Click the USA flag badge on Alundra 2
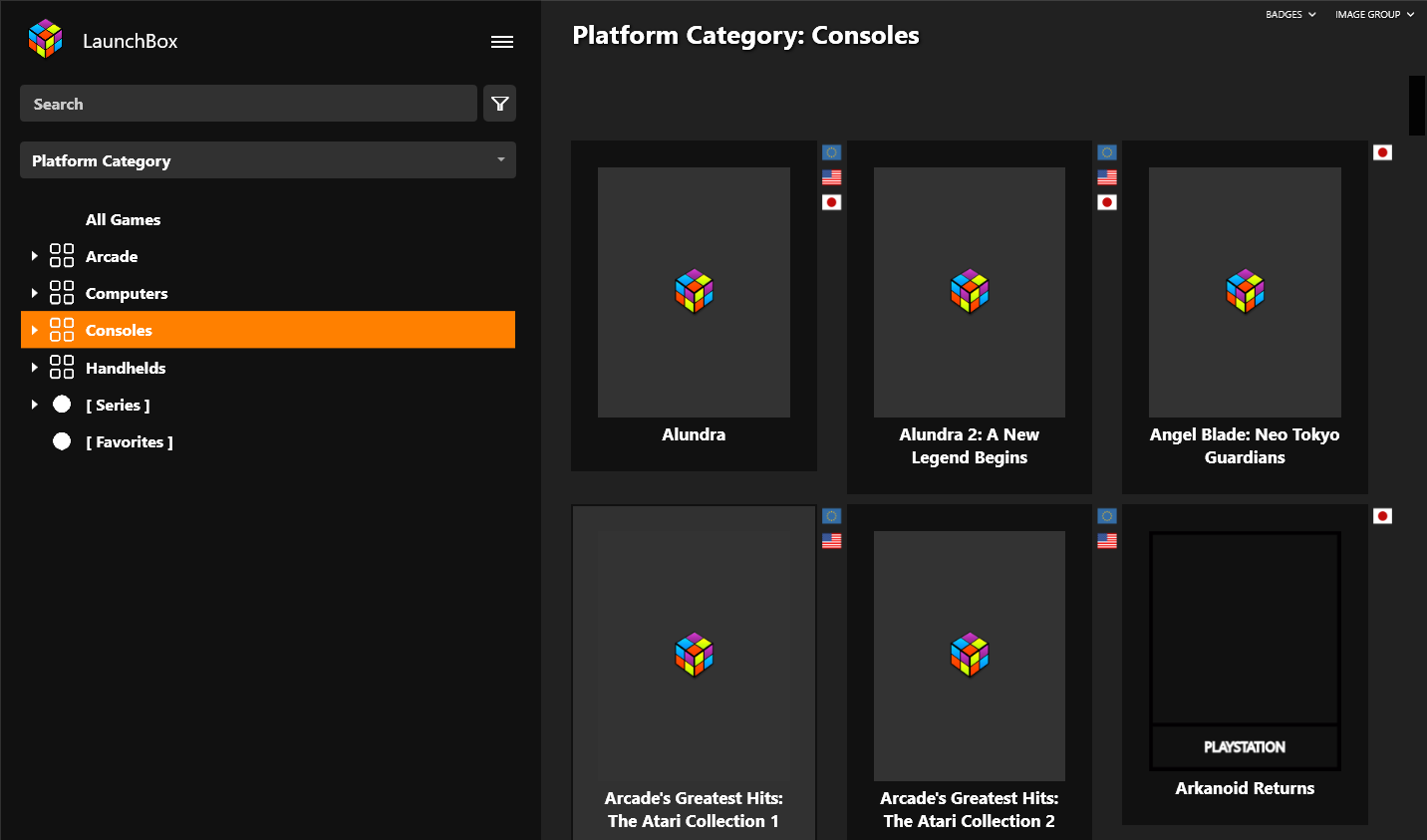The image size is (1427, 840). tap(1107, 177)
